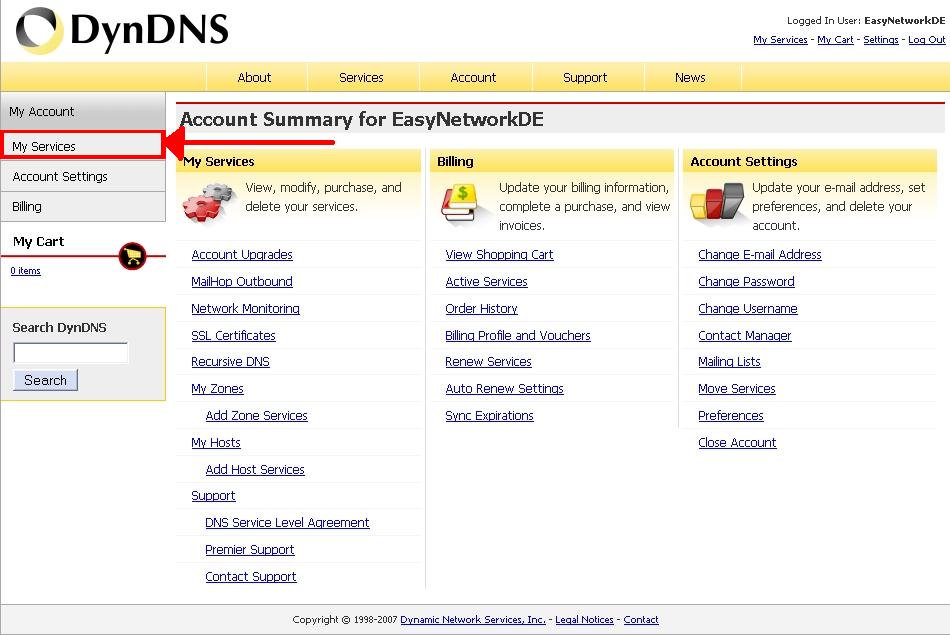
Task: Open the Account menu
Action: click(x=473, y=78)
